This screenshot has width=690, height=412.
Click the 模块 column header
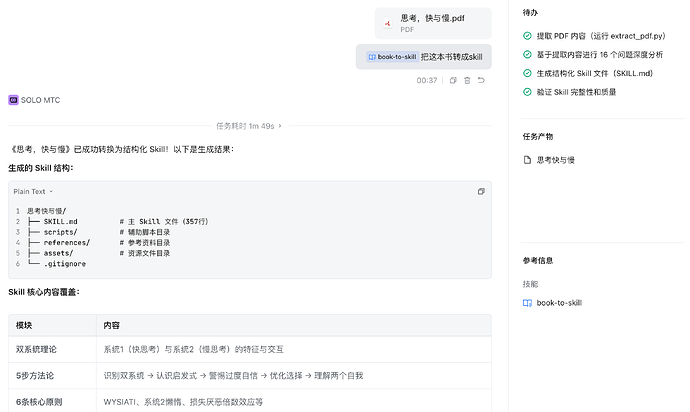click(52, 325)
